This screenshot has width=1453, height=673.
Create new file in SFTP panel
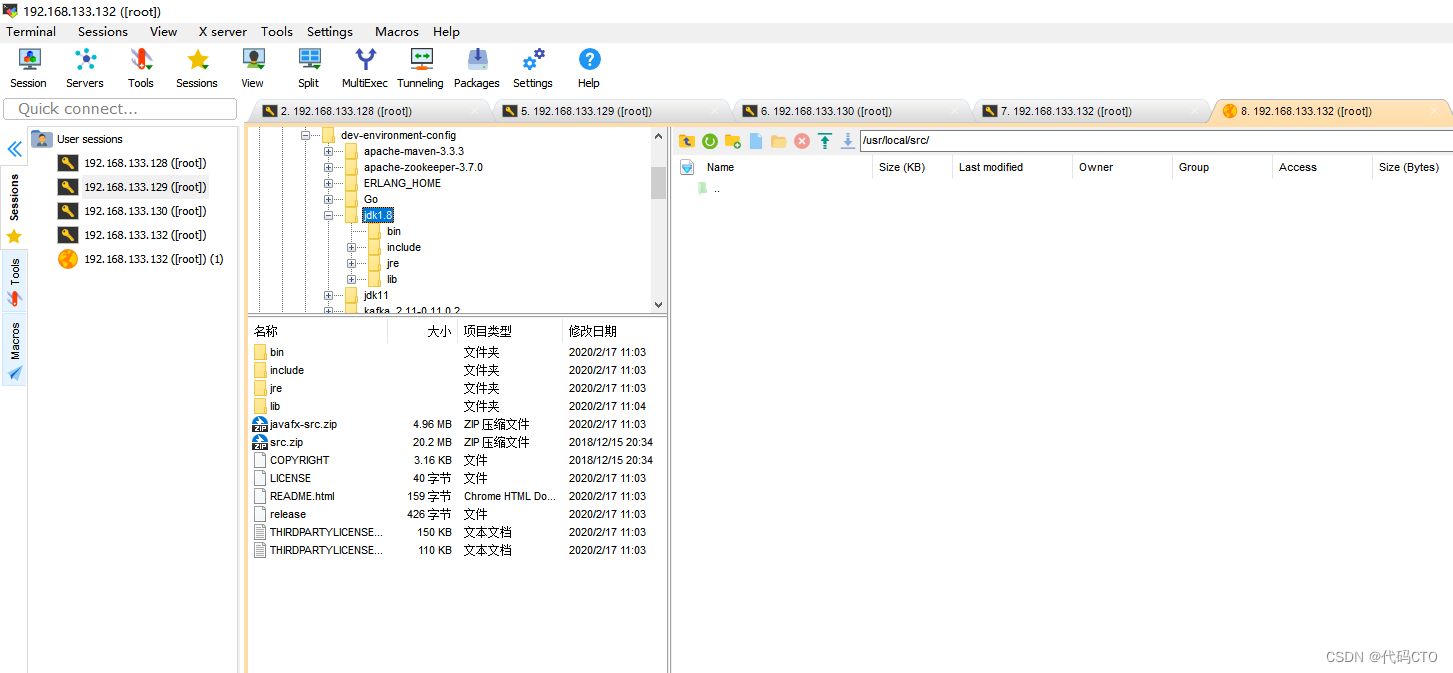(756, 141)
